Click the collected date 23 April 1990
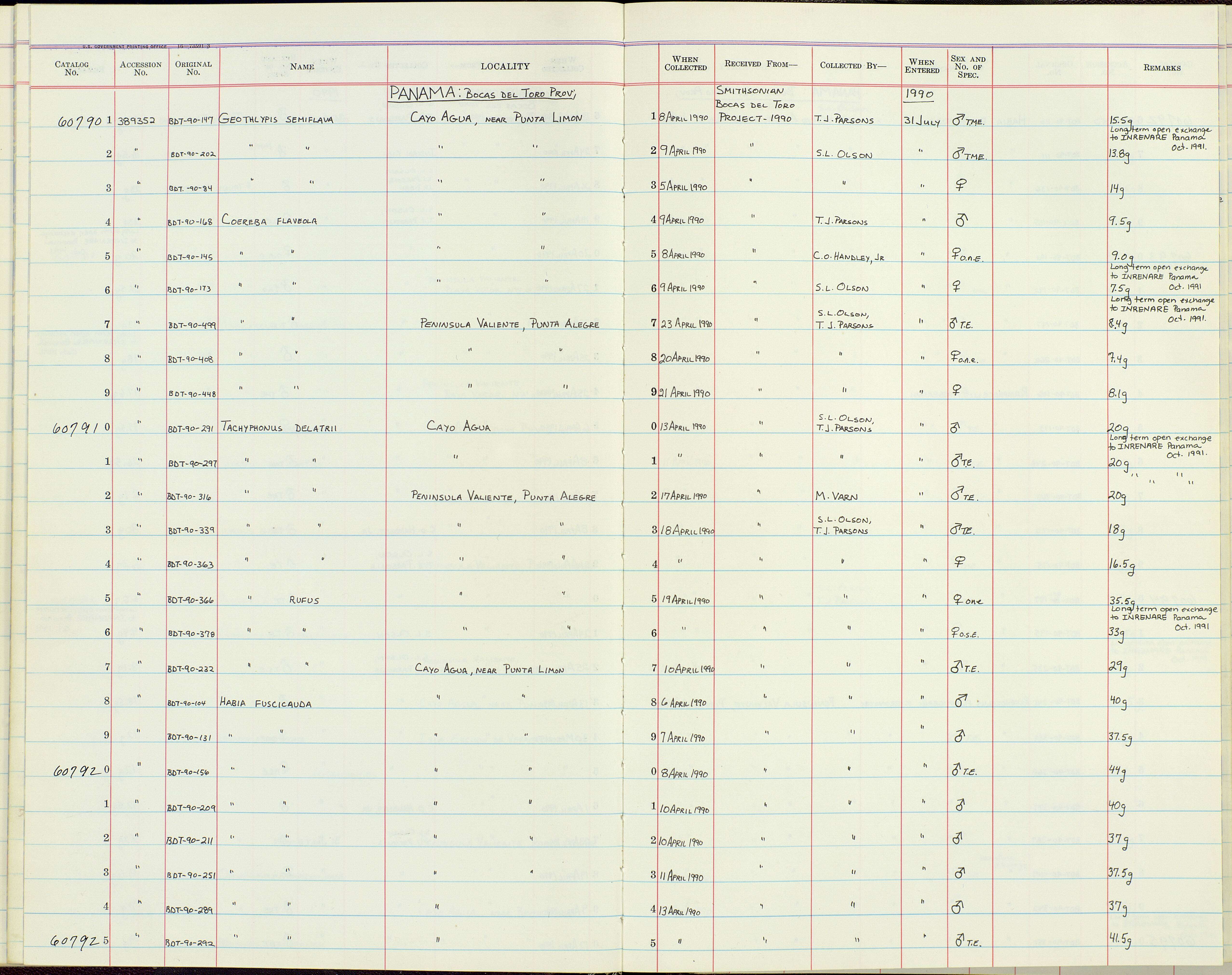1232x975 pixels. [686, 324]
